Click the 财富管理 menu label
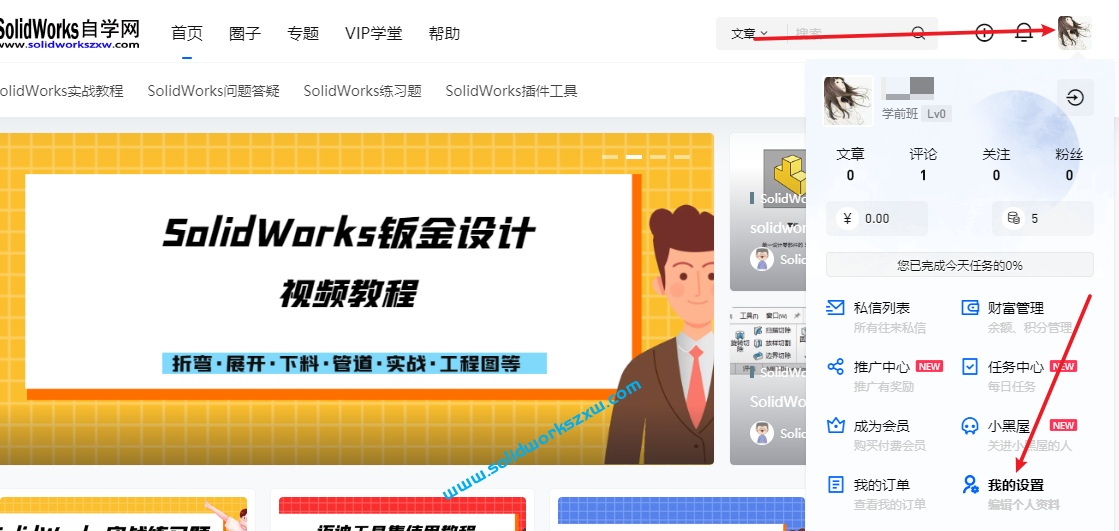Screen dimensions: 1119x531 point(1016,308)
